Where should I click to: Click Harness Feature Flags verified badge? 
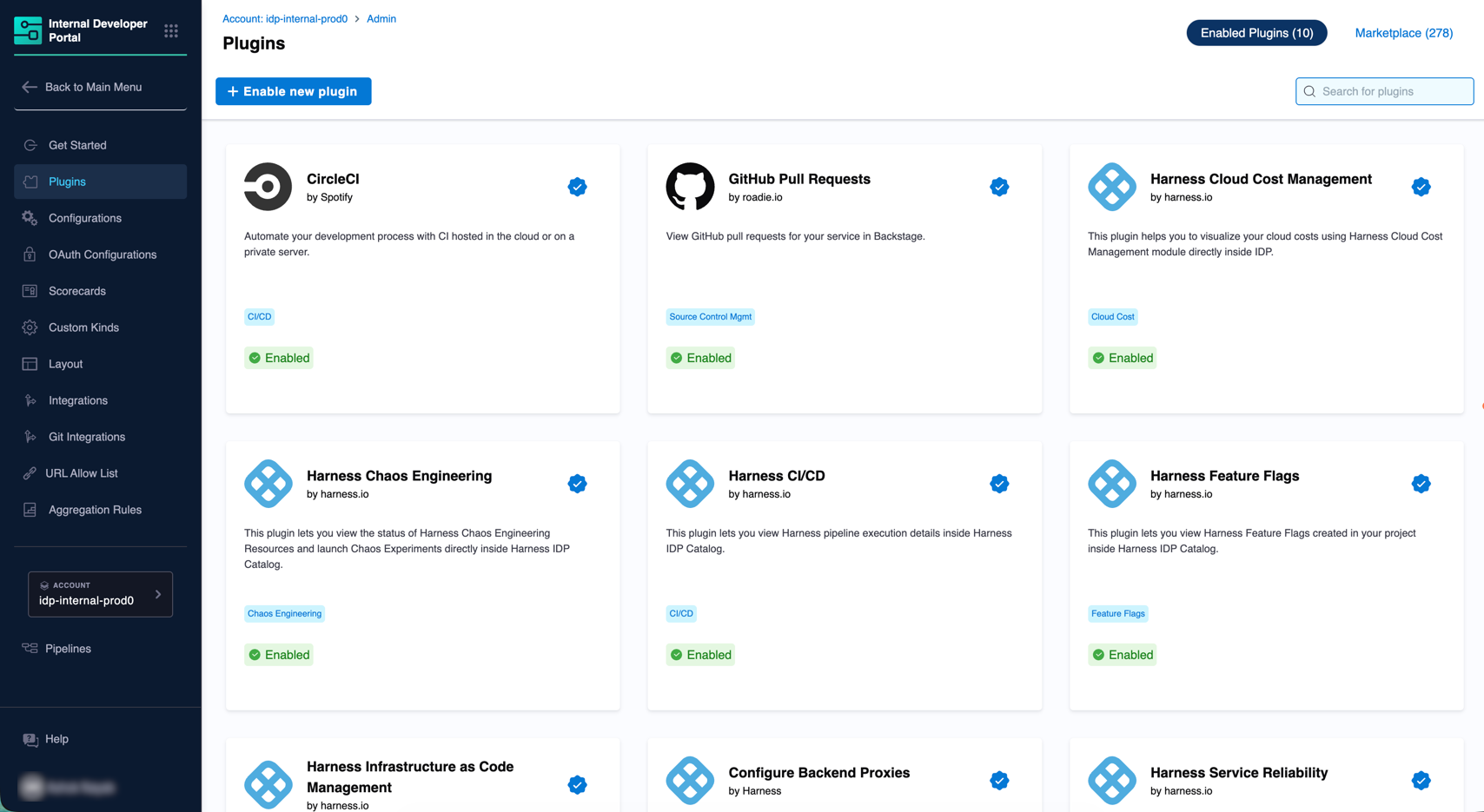(1421, 484)
